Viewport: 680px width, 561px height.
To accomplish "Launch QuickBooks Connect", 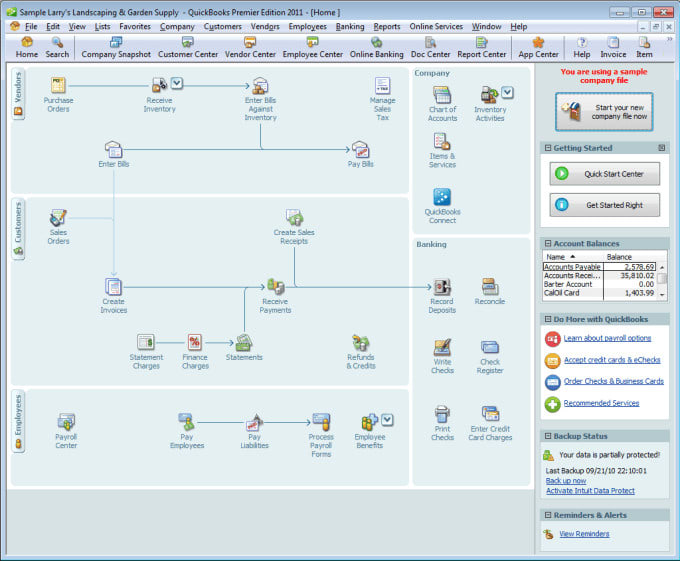I will tap(442, 197).
